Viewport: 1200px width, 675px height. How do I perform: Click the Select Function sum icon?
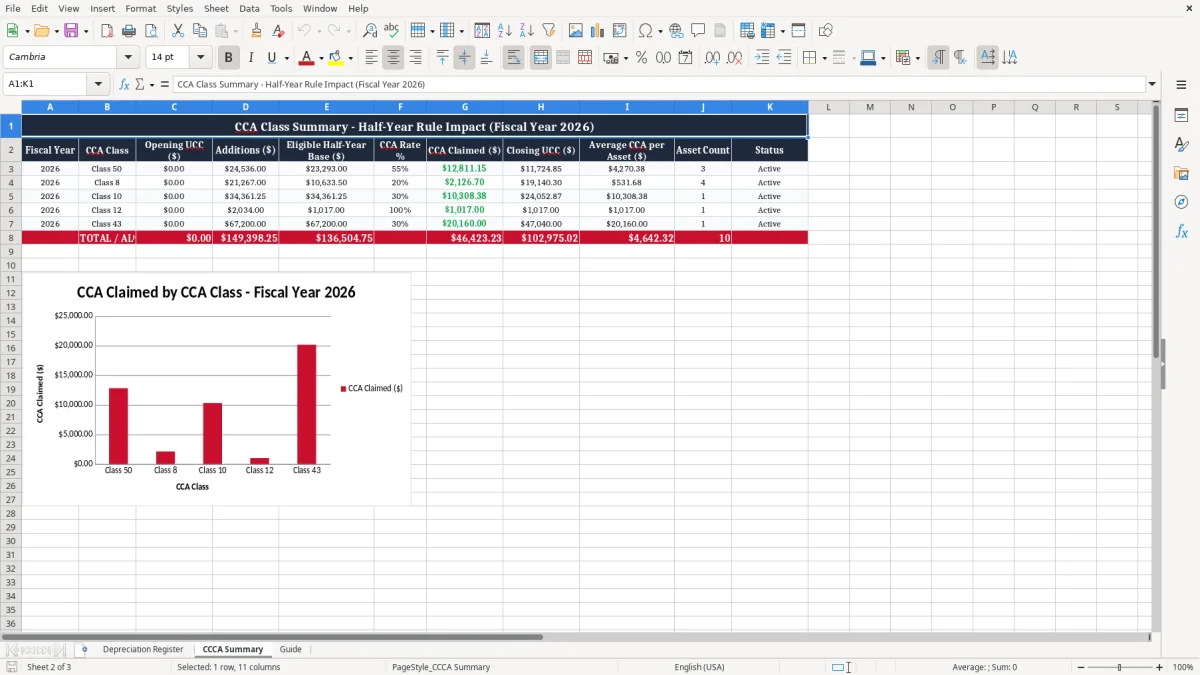pos(139,84)
